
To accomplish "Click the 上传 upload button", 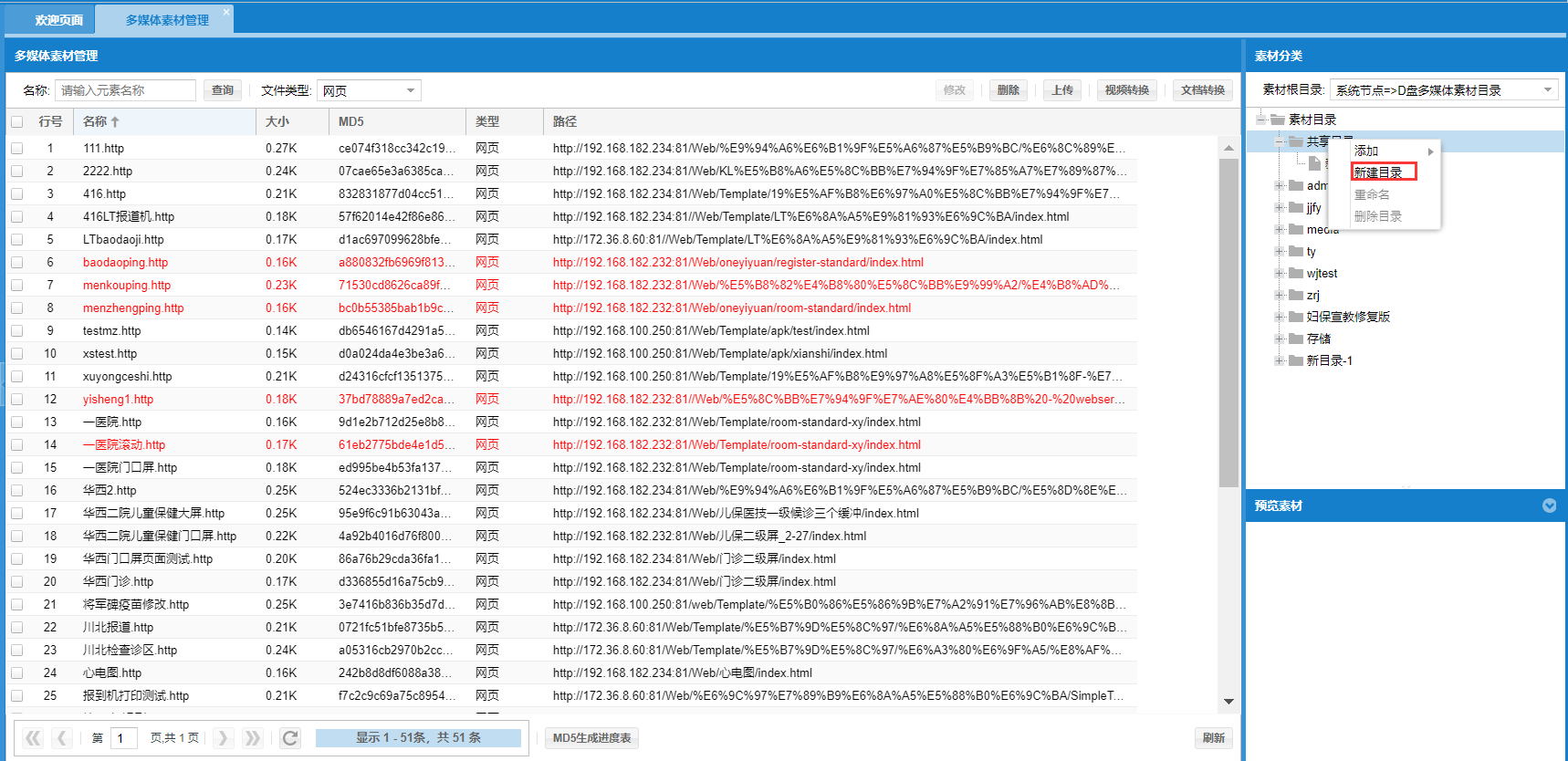I will pyautogui.click(x=1062, y=90).
